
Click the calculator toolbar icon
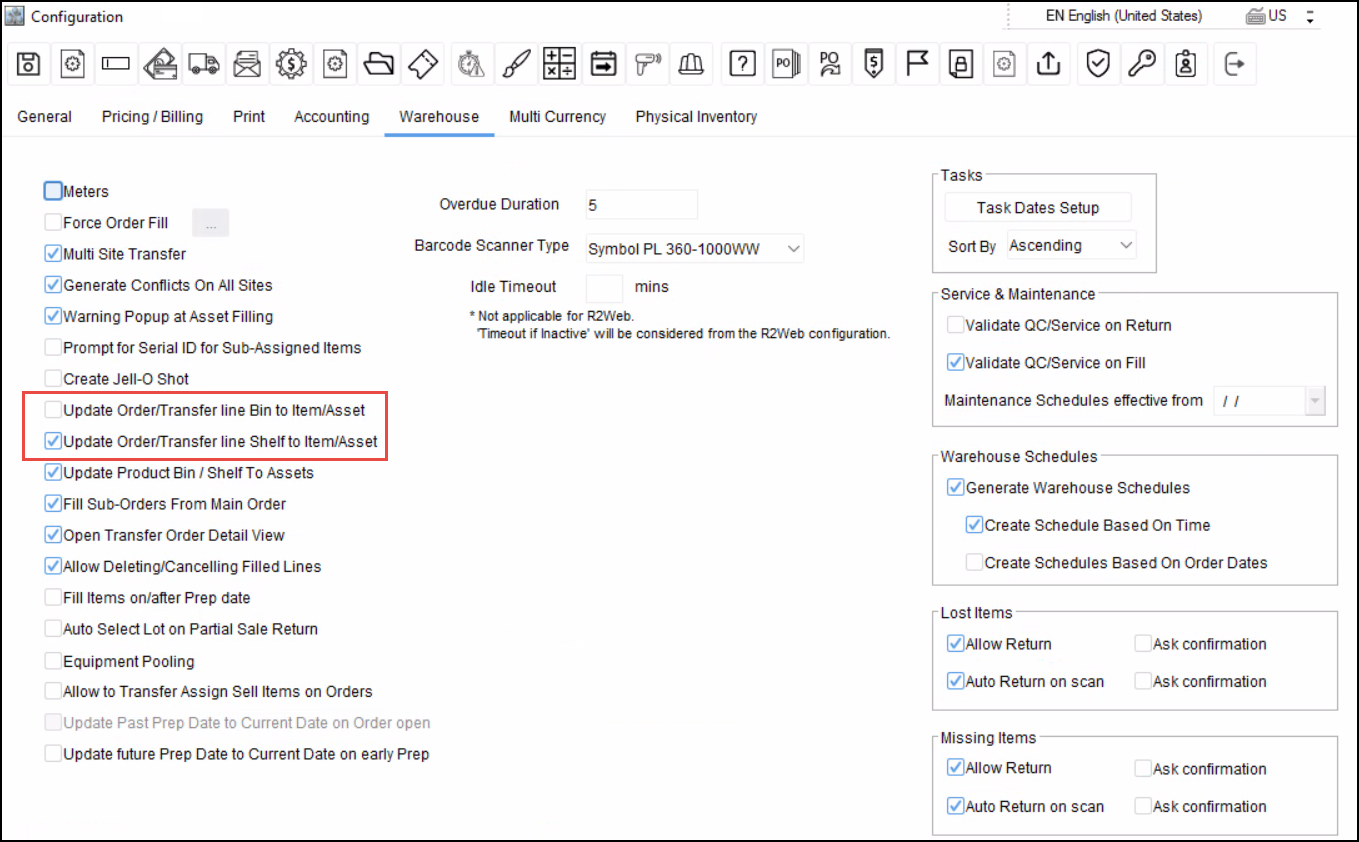click(559, 64)
